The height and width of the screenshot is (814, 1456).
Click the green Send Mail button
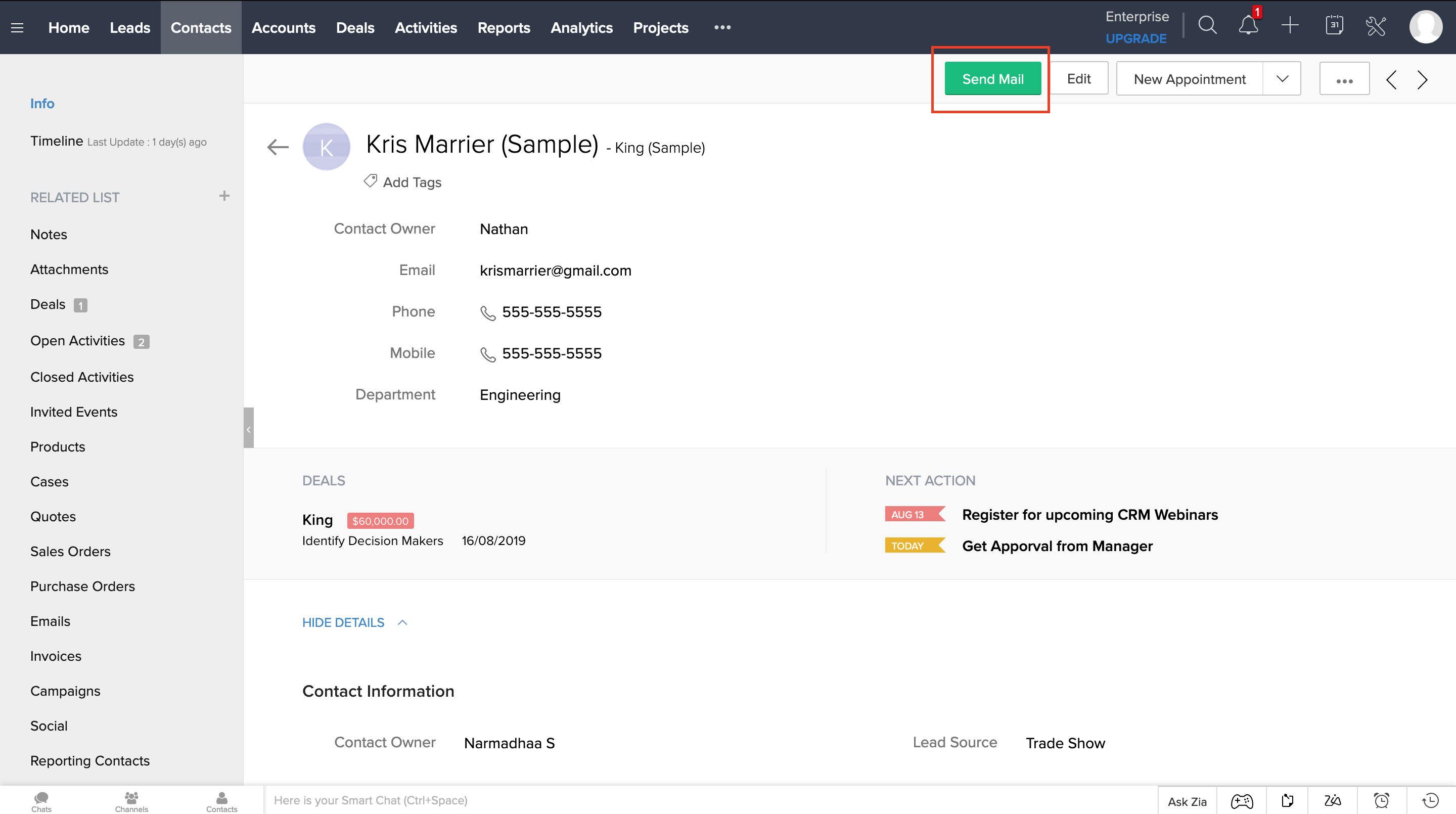pyautogui.click(x=992, y=79)
